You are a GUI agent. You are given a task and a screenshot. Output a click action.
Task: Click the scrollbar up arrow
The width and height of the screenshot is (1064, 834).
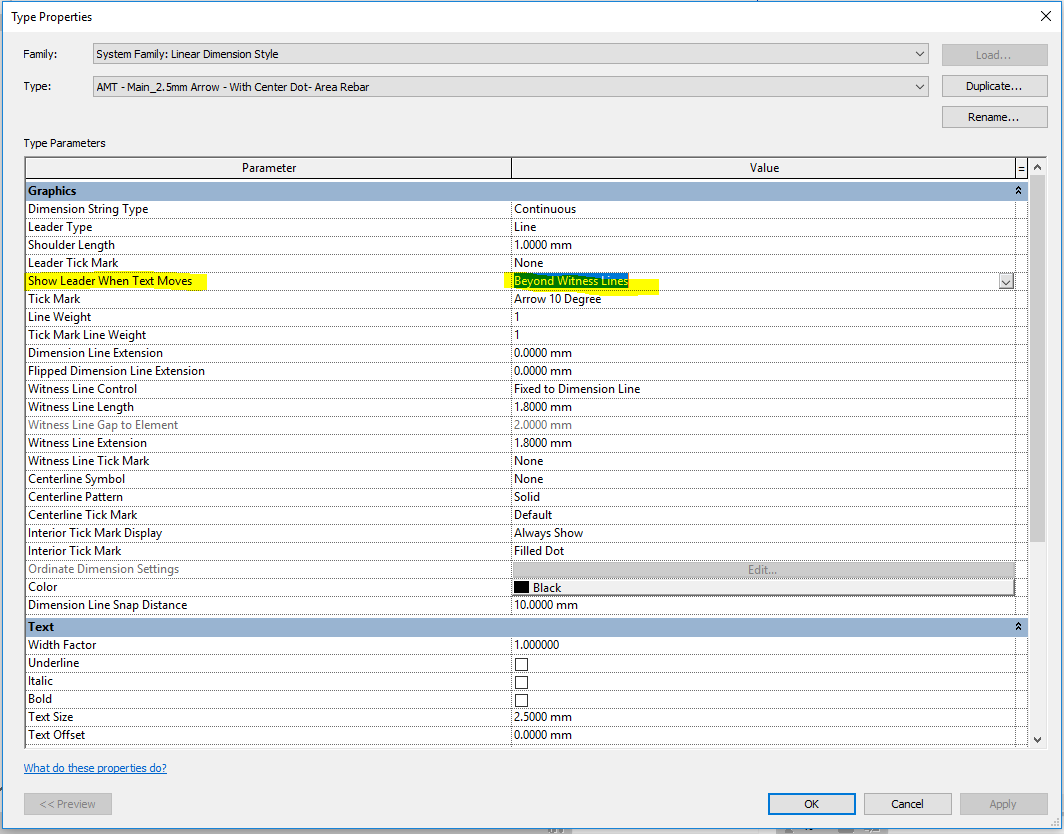(1036, 167)
